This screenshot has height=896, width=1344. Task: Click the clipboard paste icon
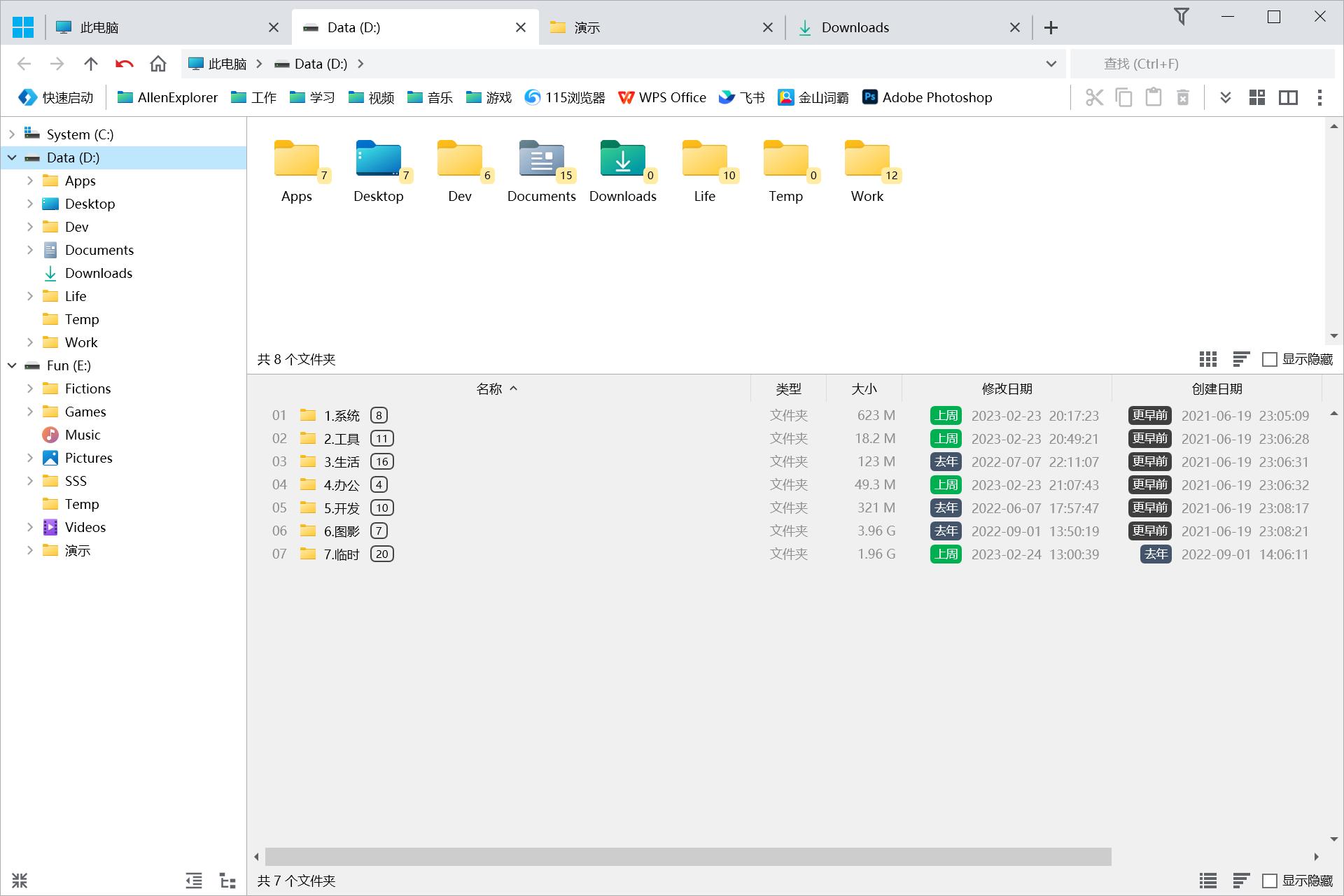coord(1153,97)
